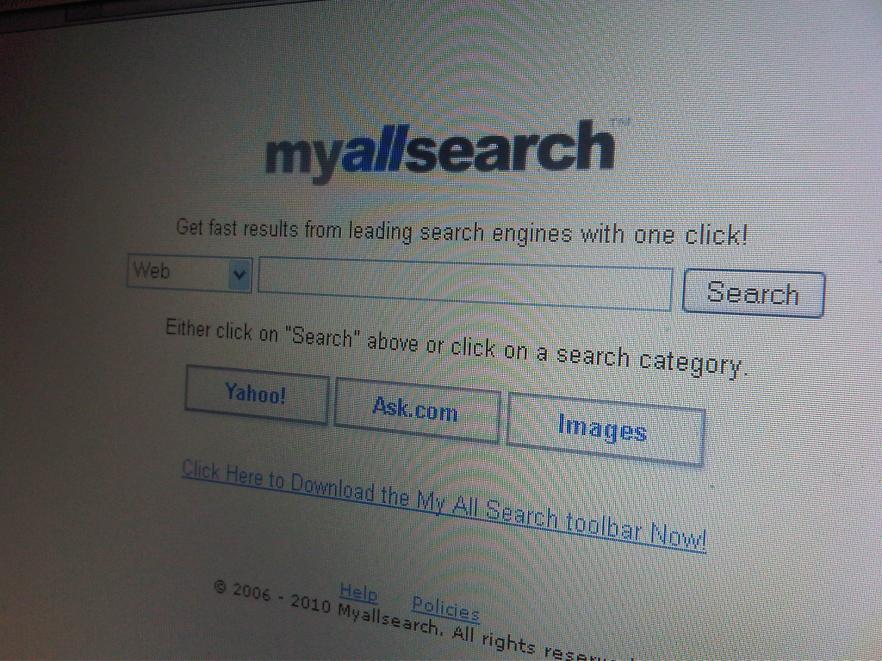Click the "Get fast results" tagline text
Screen dimensions: 882x661
pyautogui.click(x=461, y=232)
